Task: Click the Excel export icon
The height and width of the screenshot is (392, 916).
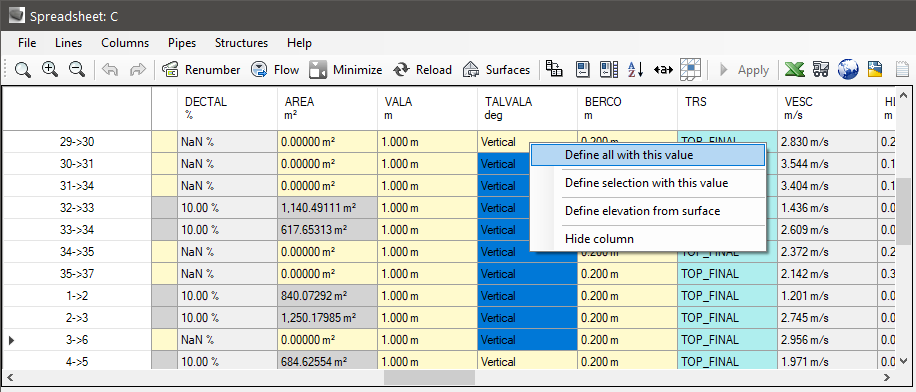Action: 793,70
